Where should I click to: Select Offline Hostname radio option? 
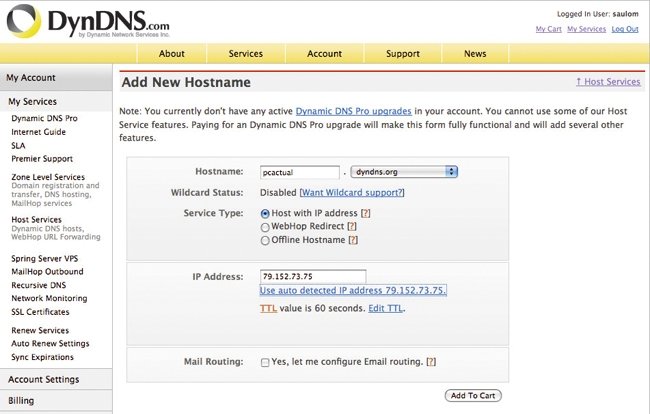click(x=265, y=240)
